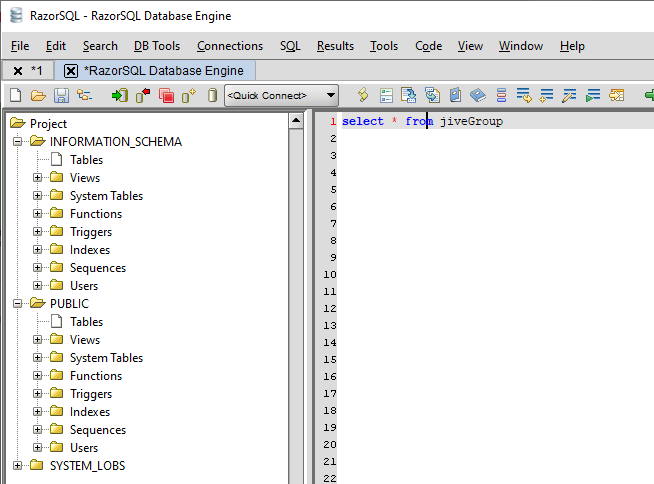
Task: Select Sequences under INFORMATION_SCHEMA
Action: pos(98,268)
